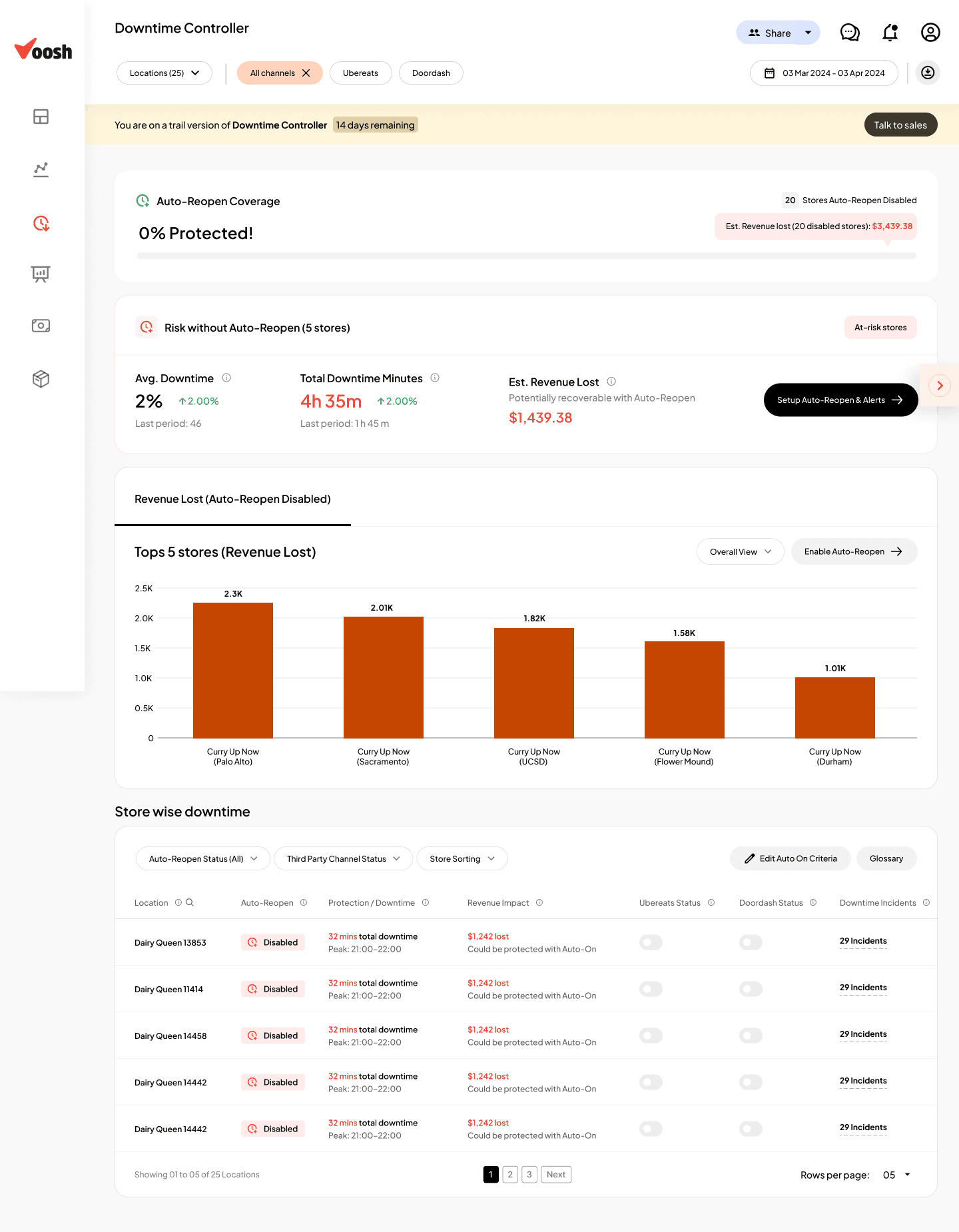Screen dimensions: 959x1232
Task: Expand the Locations (25) dropdown
Action: (164, 73)
